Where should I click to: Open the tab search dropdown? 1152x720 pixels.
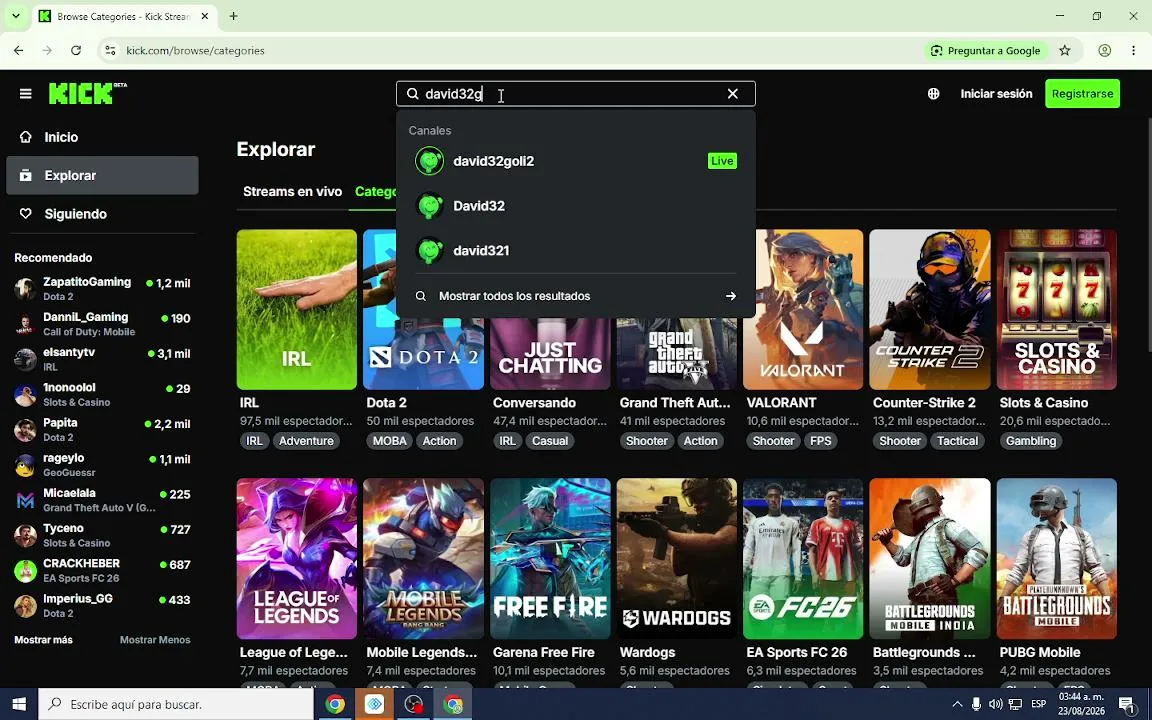click(x=15, y=16)
